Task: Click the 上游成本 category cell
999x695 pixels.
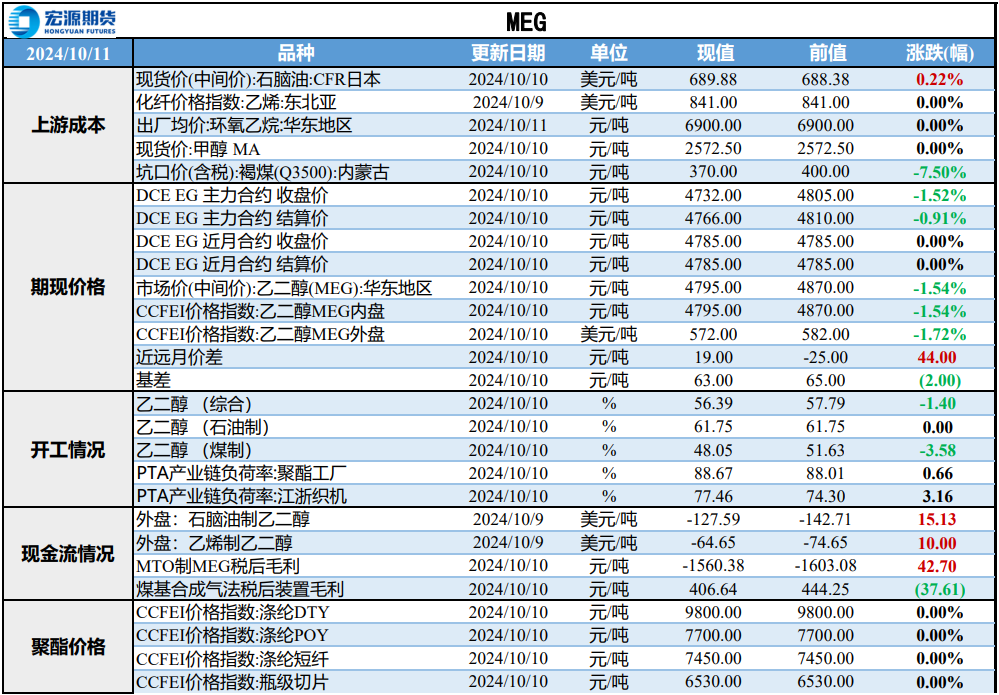Action: [68, 125]
